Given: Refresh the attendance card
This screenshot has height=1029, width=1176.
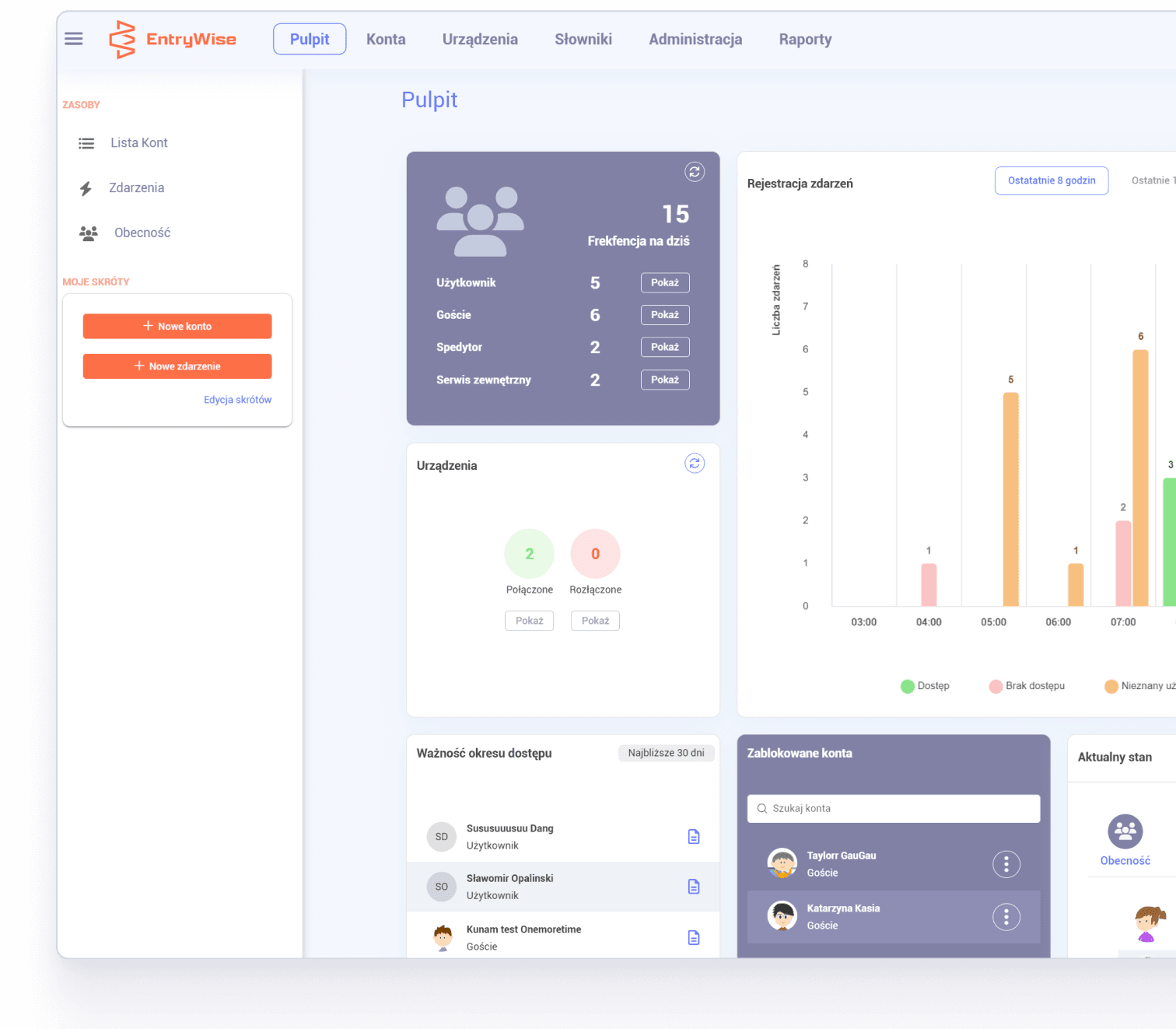Looking at the screenshot, I should (694, 172).
